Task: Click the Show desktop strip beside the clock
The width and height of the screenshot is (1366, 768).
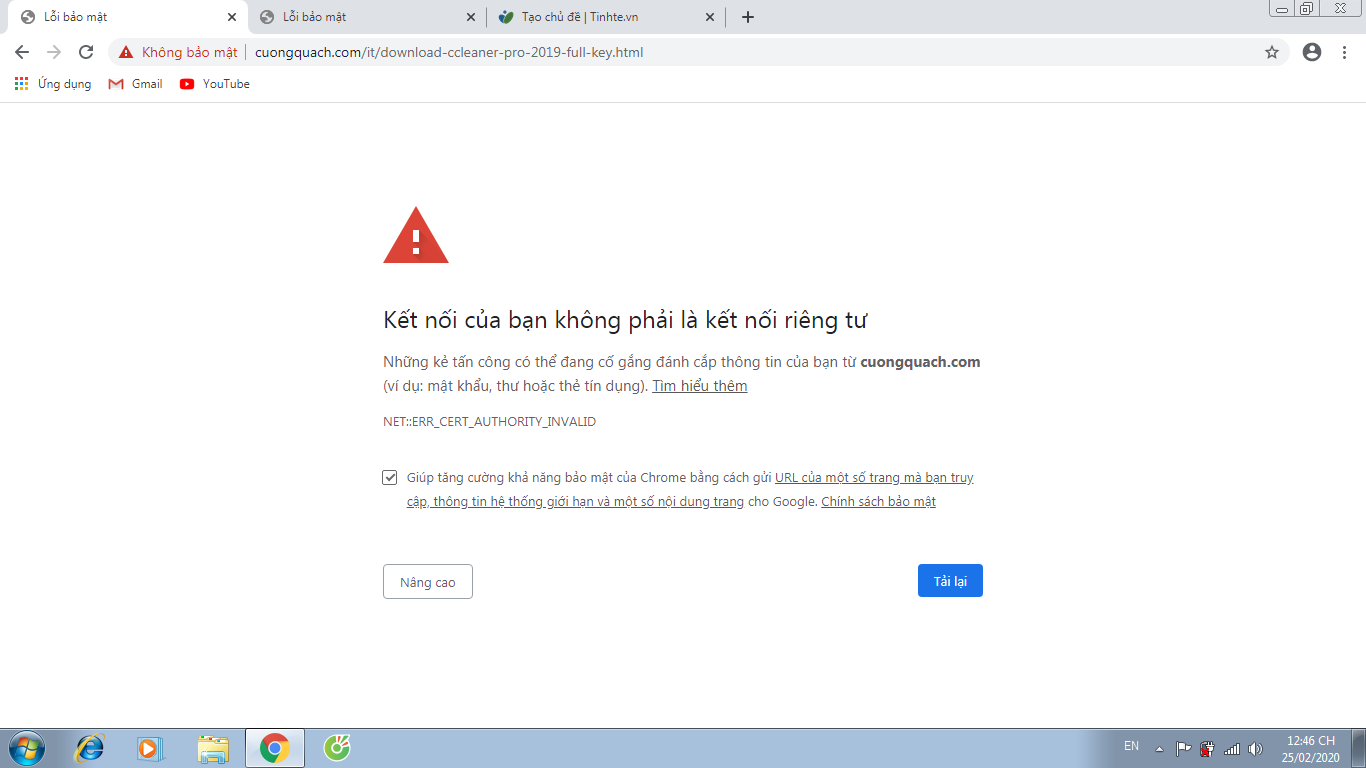Action: point(1358,748)
